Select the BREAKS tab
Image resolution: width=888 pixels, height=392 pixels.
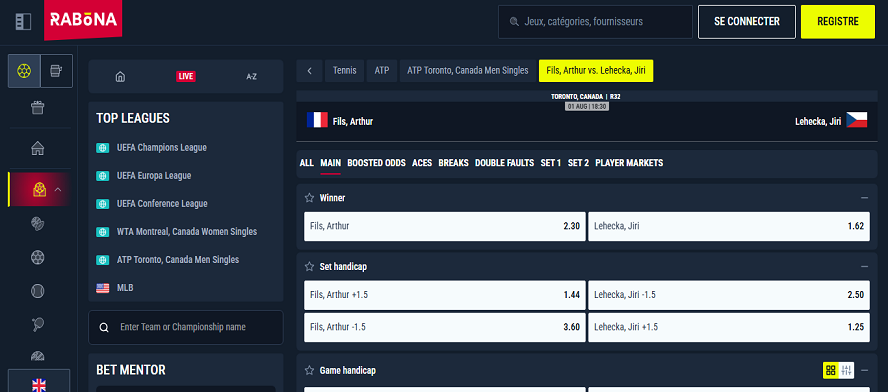[454, 163]
